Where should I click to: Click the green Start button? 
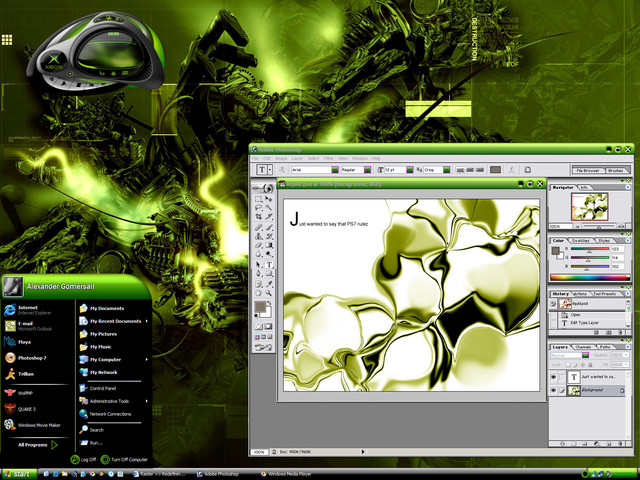click(x=20, y=472)
